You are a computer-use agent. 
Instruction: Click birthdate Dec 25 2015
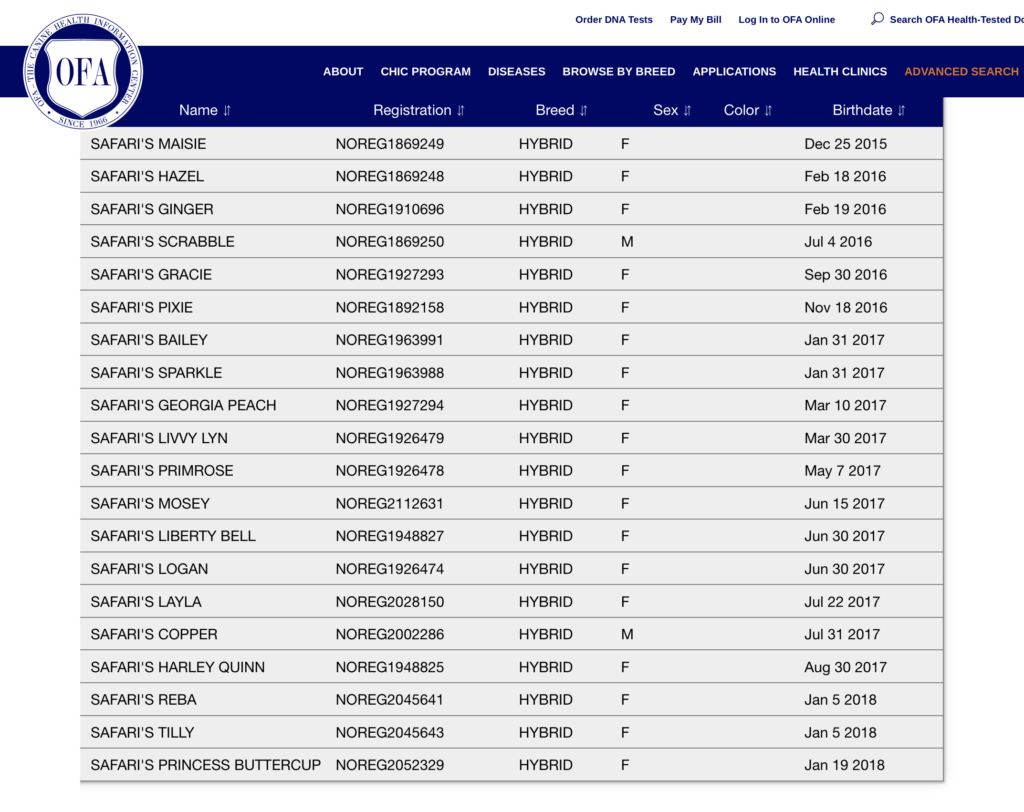tap(846, 144)
